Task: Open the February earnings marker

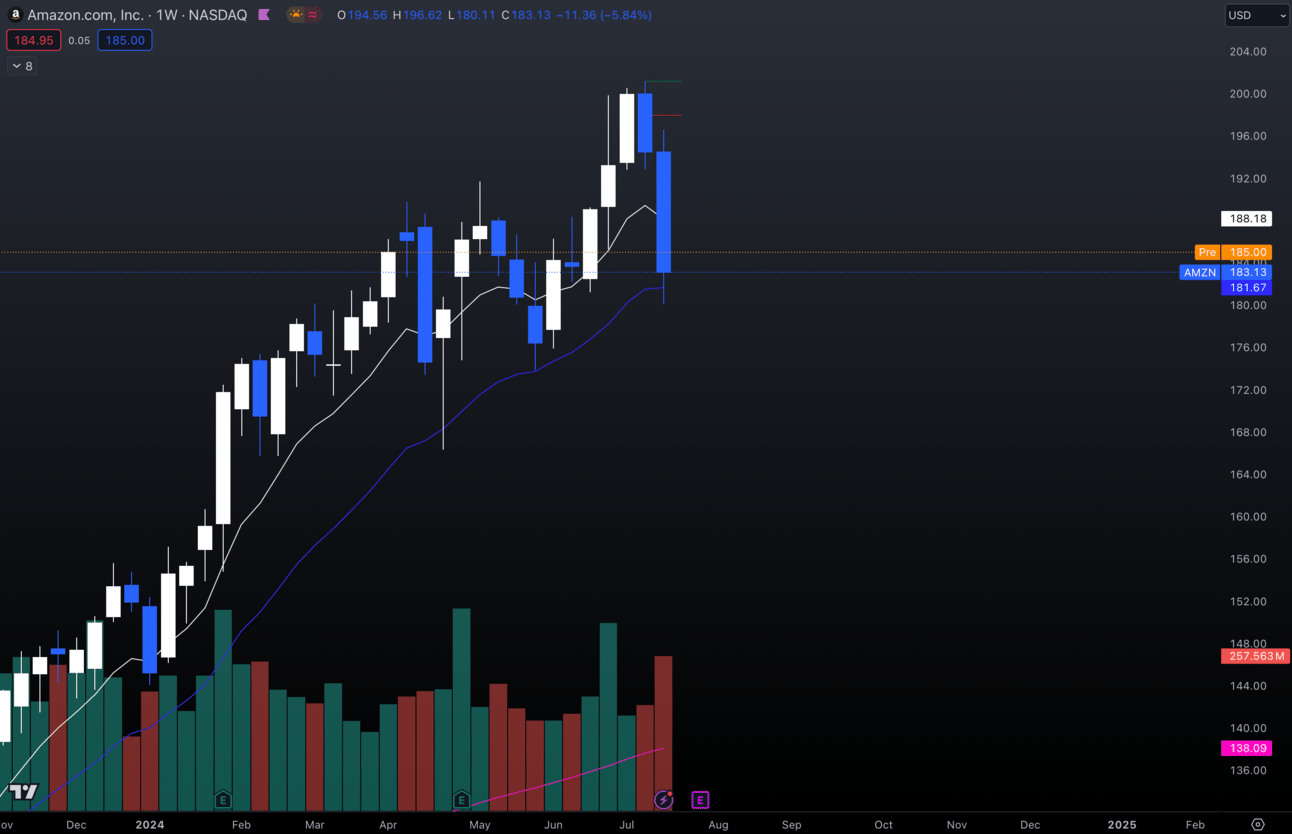Action: click(x=223, y=800)
